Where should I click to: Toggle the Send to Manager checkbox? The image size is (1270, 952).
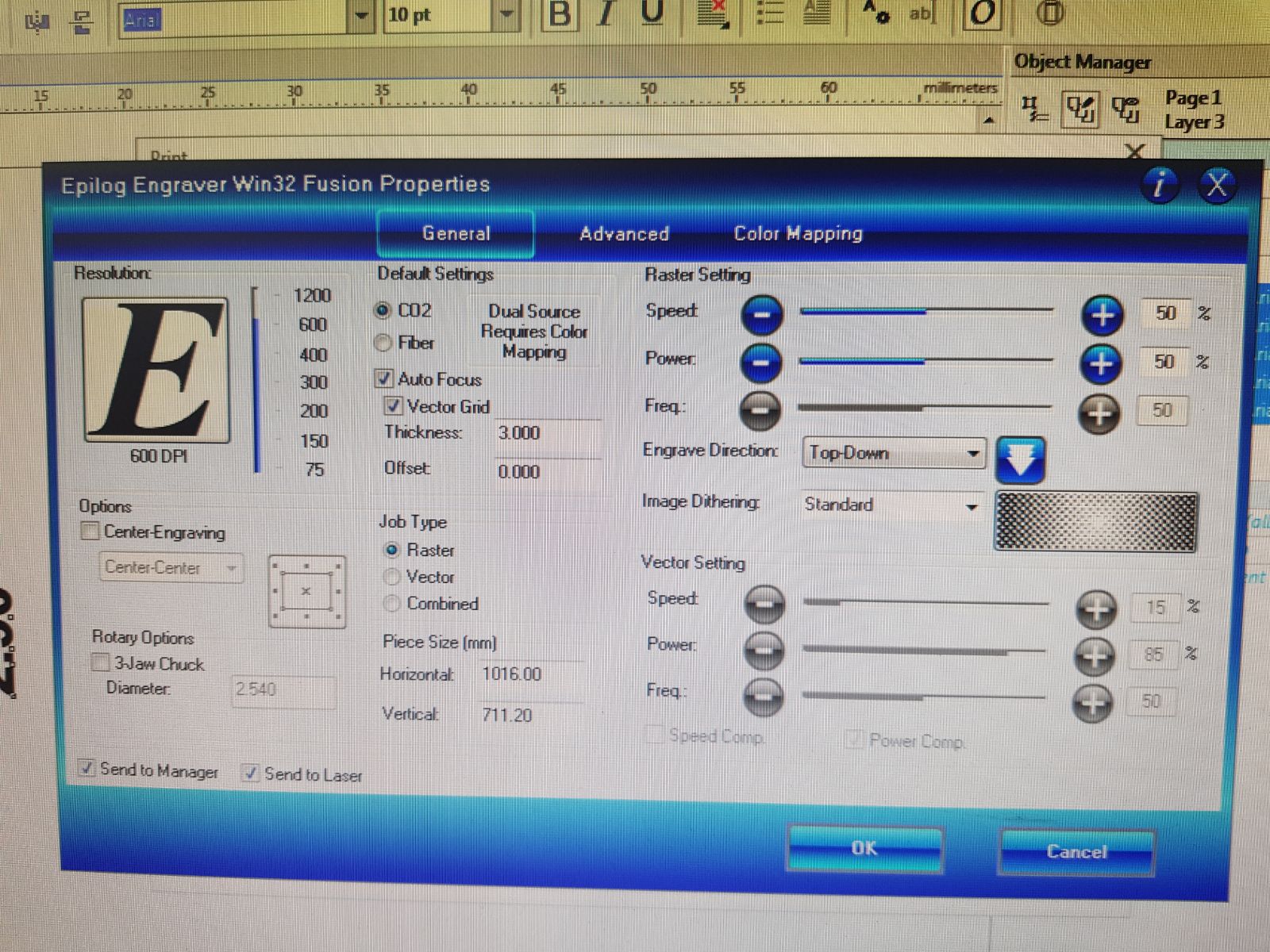point(87,768)
